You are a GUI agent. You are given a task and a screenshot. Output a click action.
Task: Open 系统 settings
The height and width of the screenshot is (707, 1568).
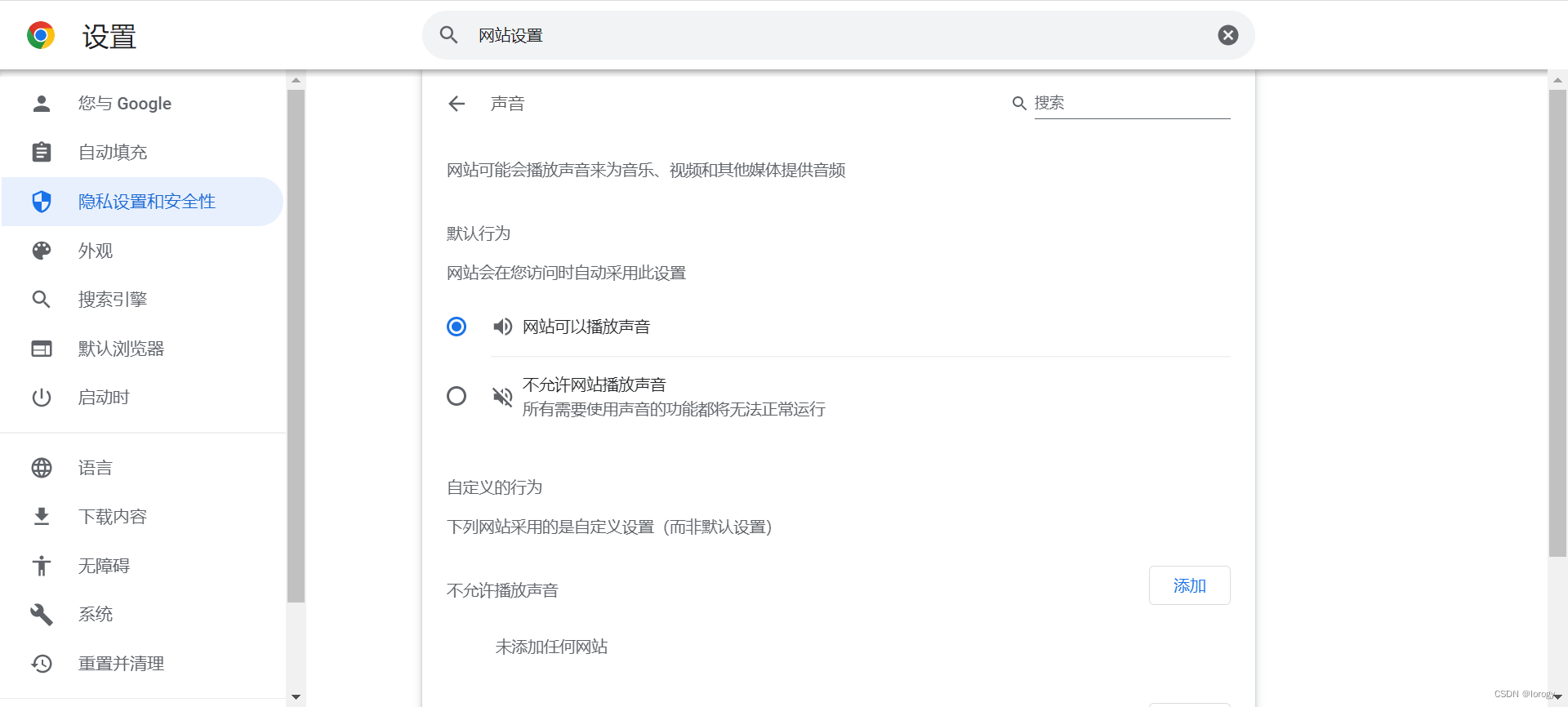142,615
